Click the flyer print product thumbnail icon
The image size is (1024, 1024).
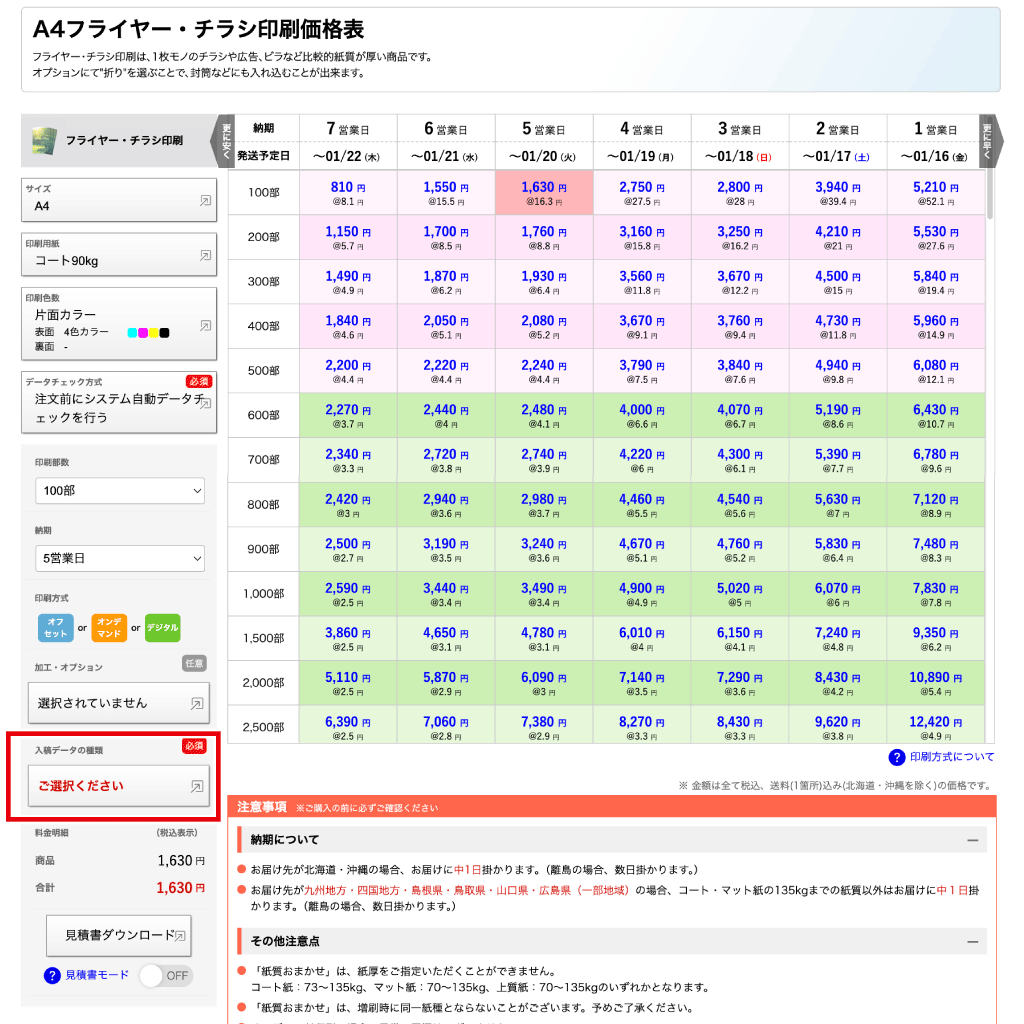pos(43,140)
